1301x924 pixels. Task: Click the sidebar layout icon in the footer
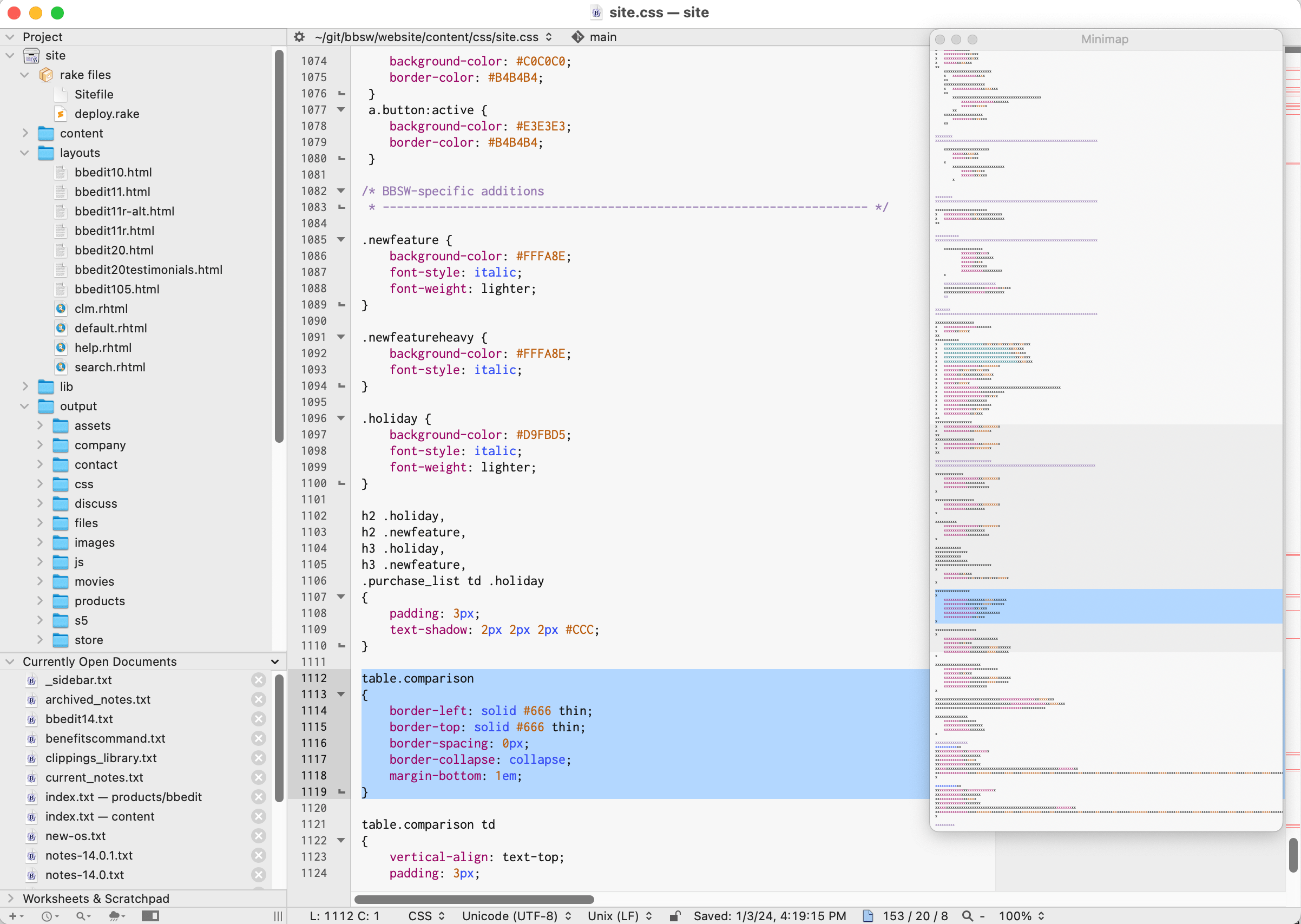point(151,916)
